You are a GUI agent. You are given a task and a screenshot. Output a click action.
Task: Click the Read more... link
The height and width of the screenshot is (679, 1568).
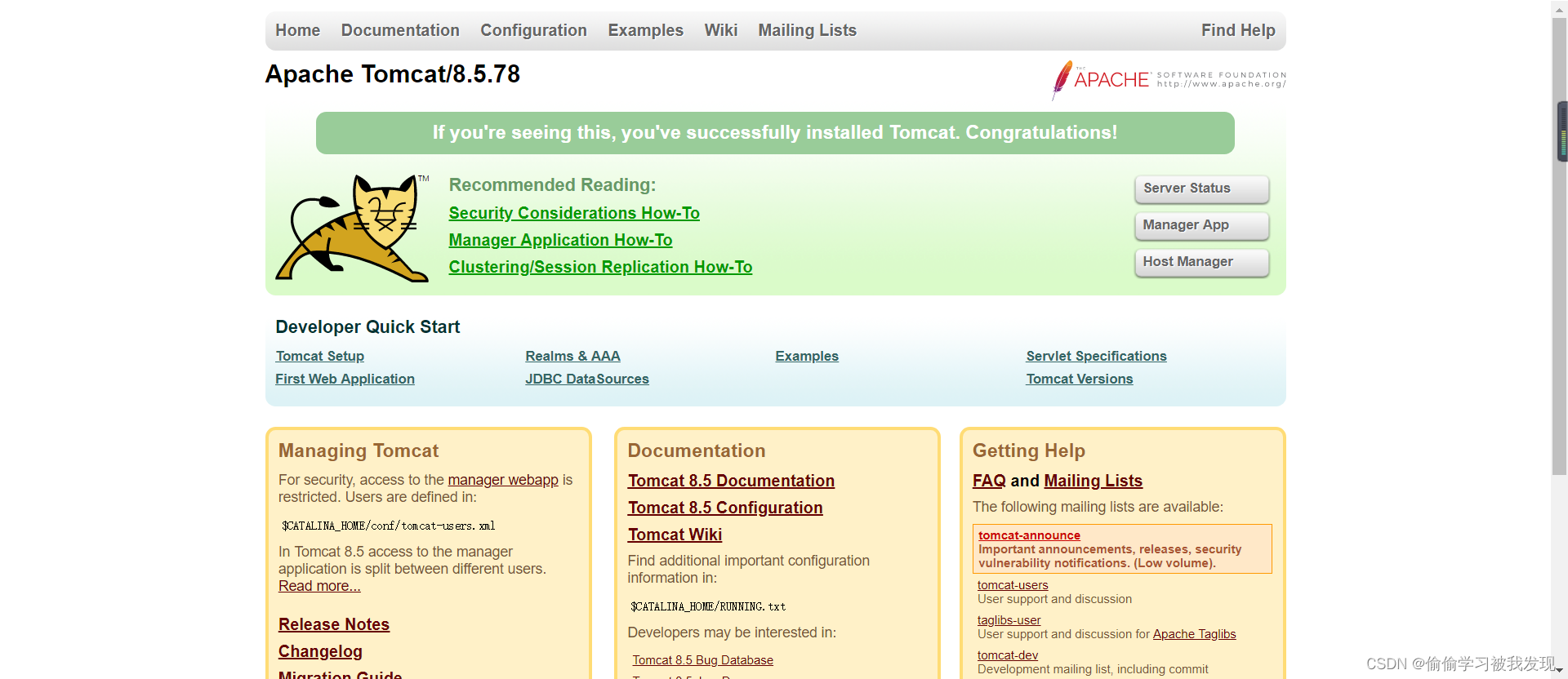[319, 586]
